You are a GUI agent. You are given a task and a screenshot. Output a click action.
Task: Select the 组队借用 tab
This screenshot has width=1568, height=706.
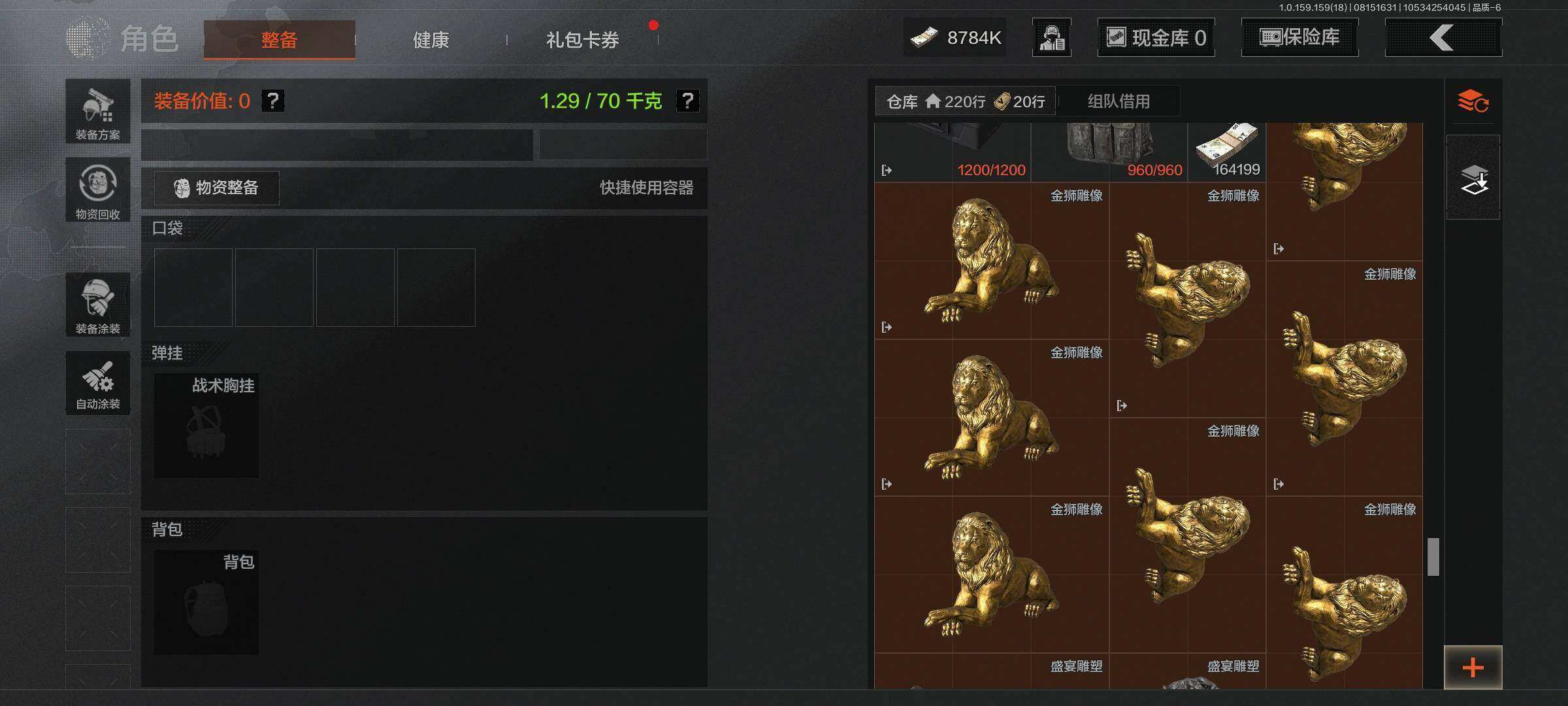(1119, 101)
